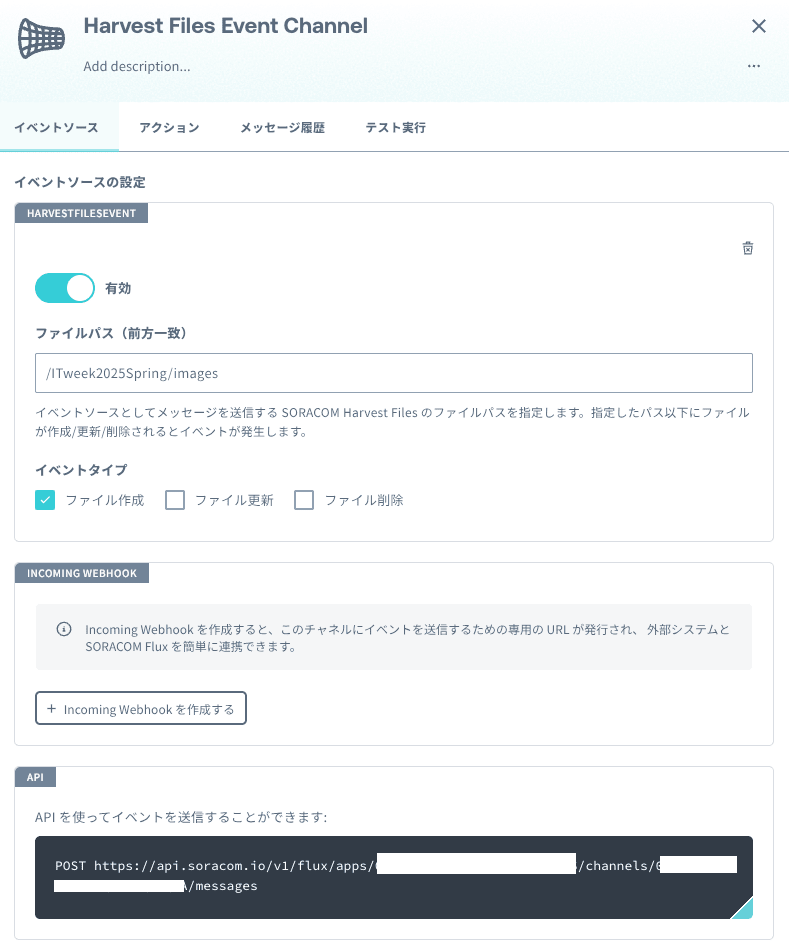
Task: Click the イベントソースの設定 heading
Action: click(x=80, y=182)
